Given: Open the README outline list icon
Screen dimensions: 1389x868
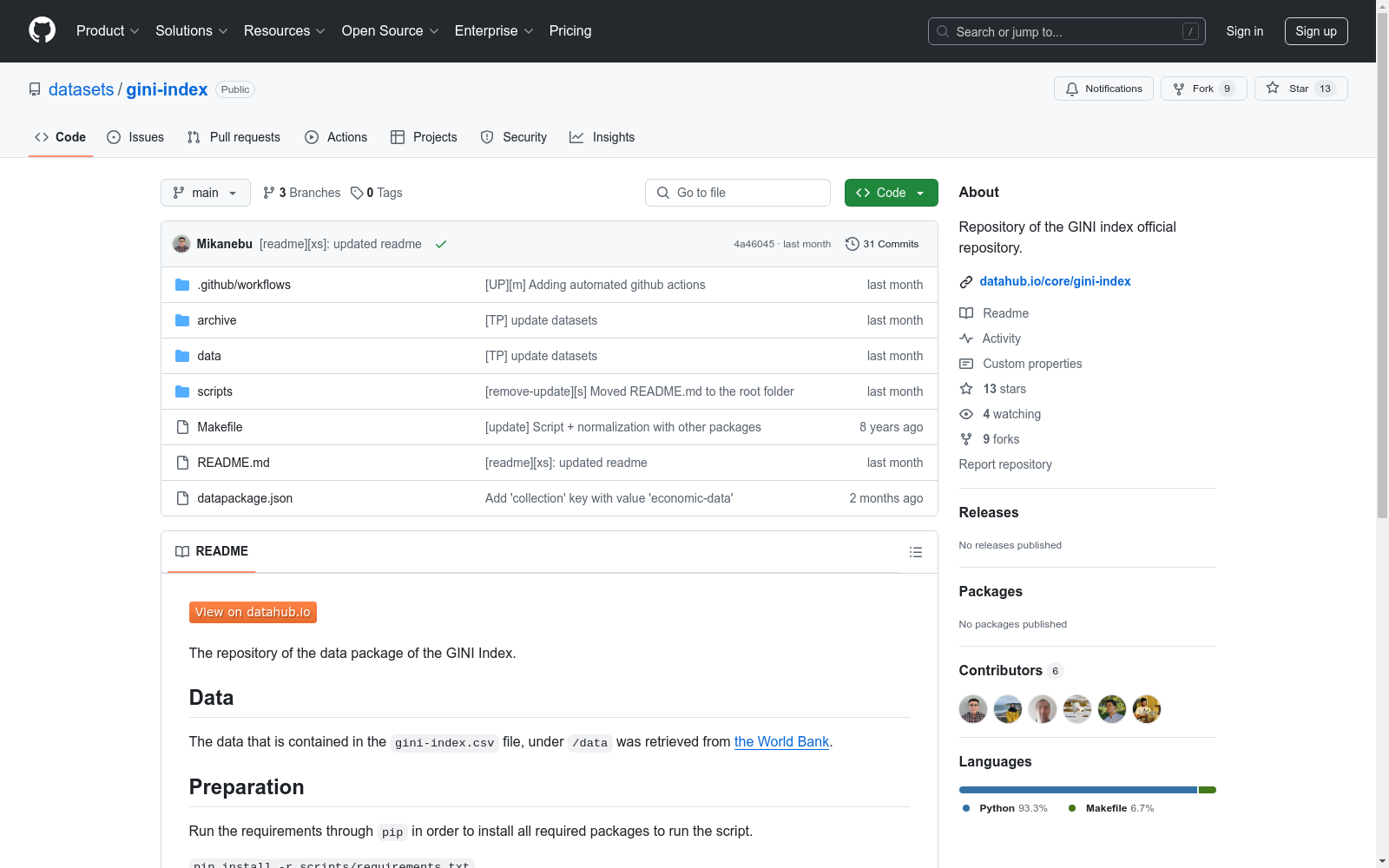Looking at the screenshot, I should [x=916, y=552].
